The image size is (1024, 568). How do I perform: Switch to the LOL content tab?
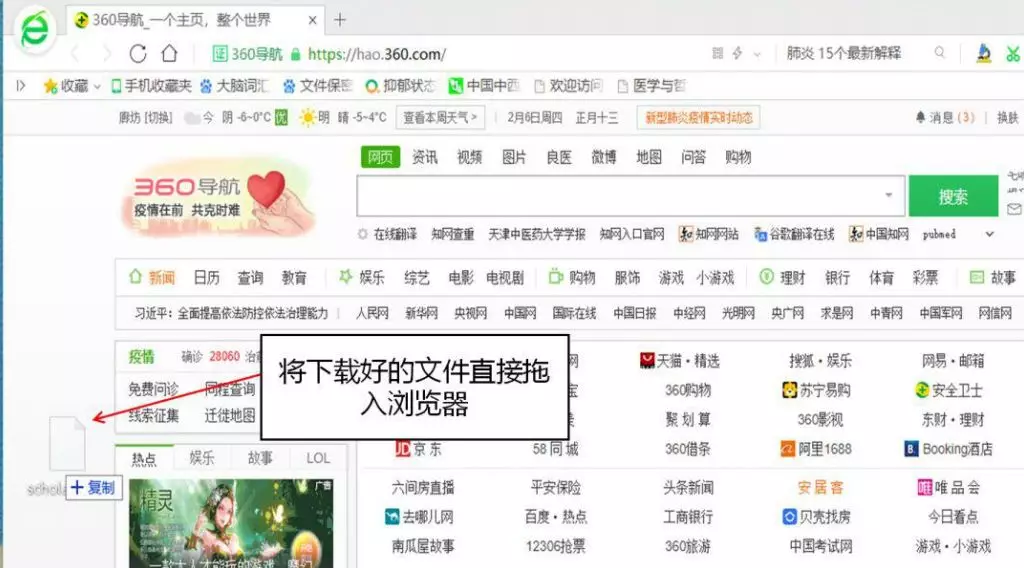pos(318,458)
